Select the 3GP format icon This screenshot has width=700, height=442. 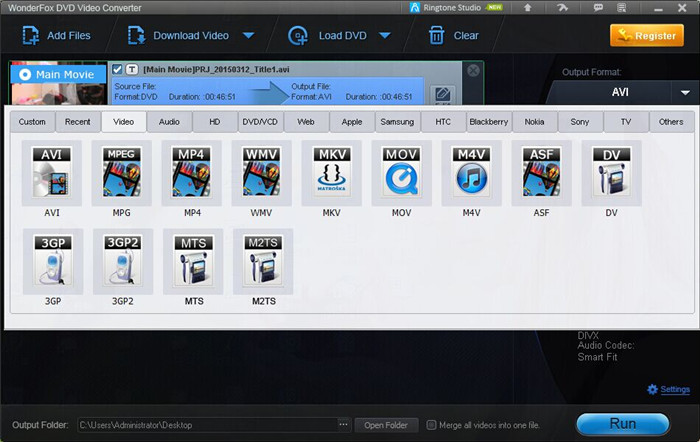[x=53, y=262]
